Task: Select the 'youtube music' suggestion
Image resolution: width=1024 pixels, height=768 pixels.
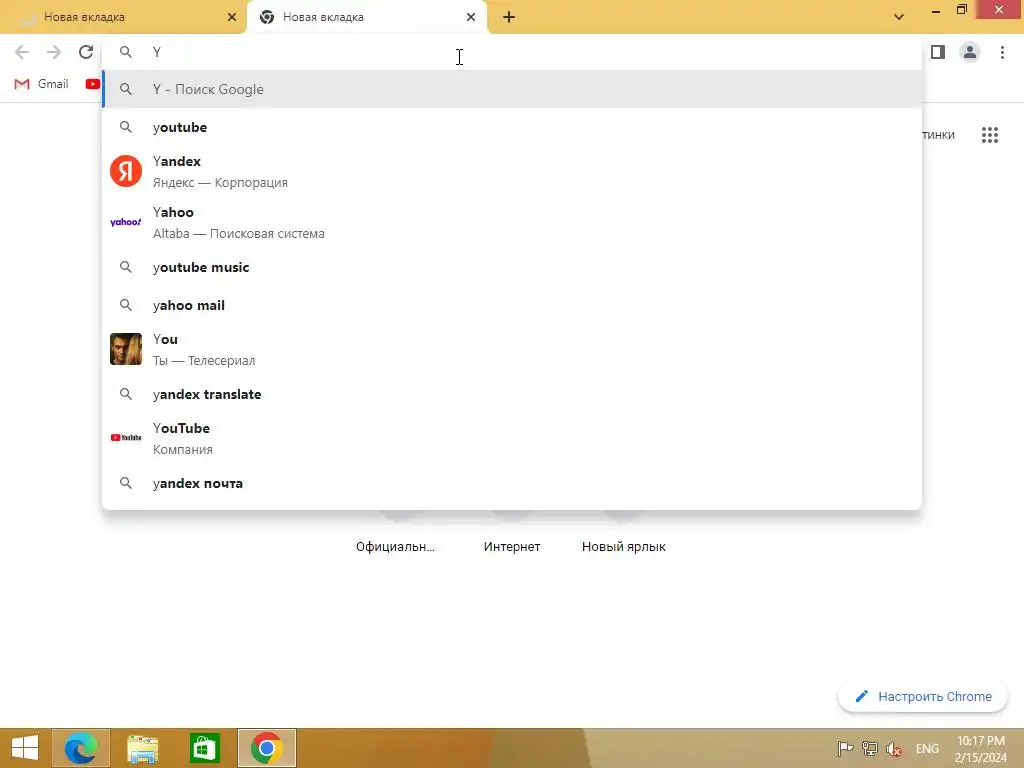Action: (x=513, y=267)
